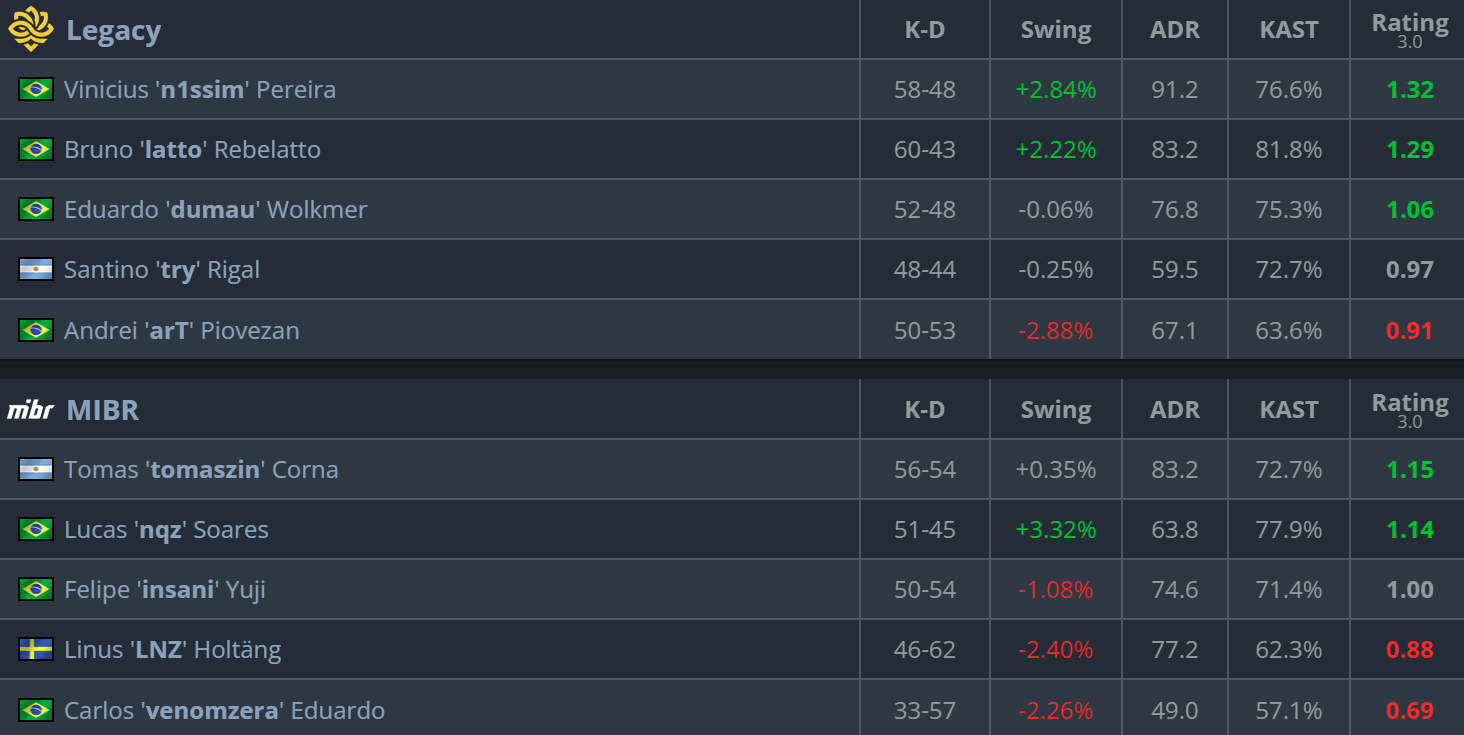Click the Argentina flag beside Santino 'try' Rigal

[x=36, y=269]
